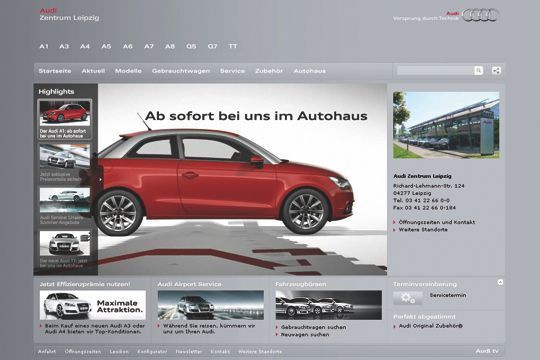The image size is (540, 360).
Task: Click the Weitere Standorte footer link
Action: pos(260,352)
